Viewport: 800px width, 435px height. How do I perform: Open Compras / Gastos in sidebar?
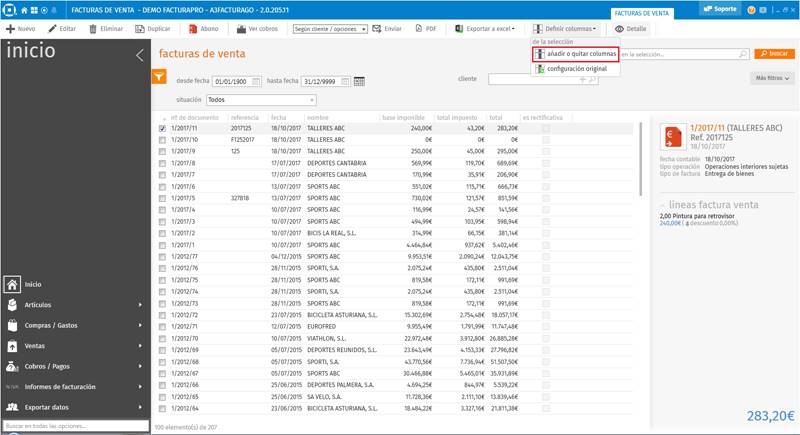(51, 325)
